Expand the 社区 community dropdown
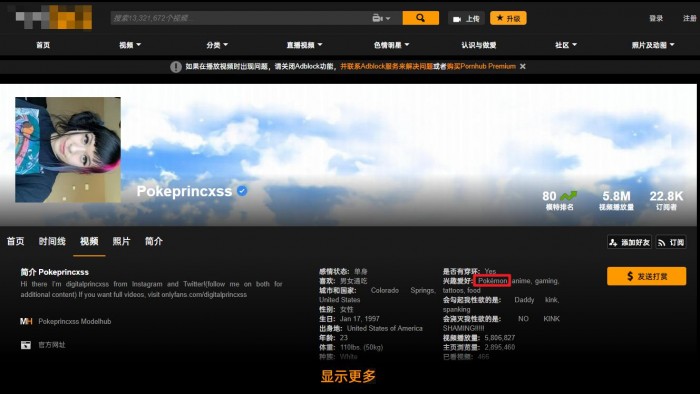Viewport: 700px width, 394px height. click(x=566, y=45)
